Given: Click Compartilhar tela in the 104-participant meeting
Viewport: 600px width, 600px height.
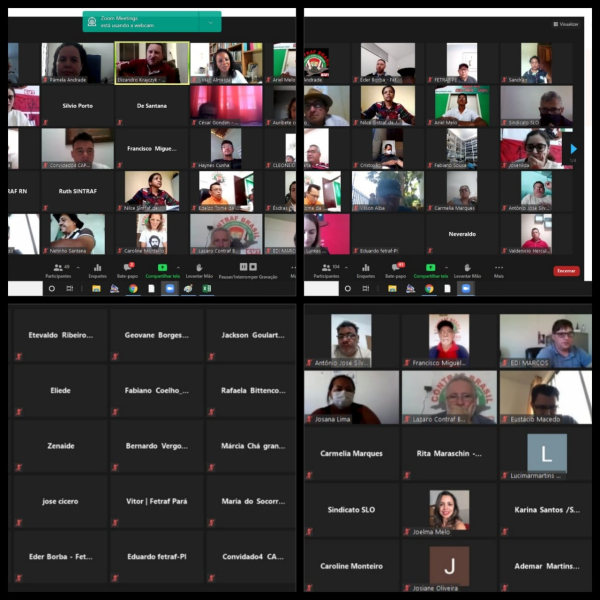Looking at the screenshot, I should point(430,271).
